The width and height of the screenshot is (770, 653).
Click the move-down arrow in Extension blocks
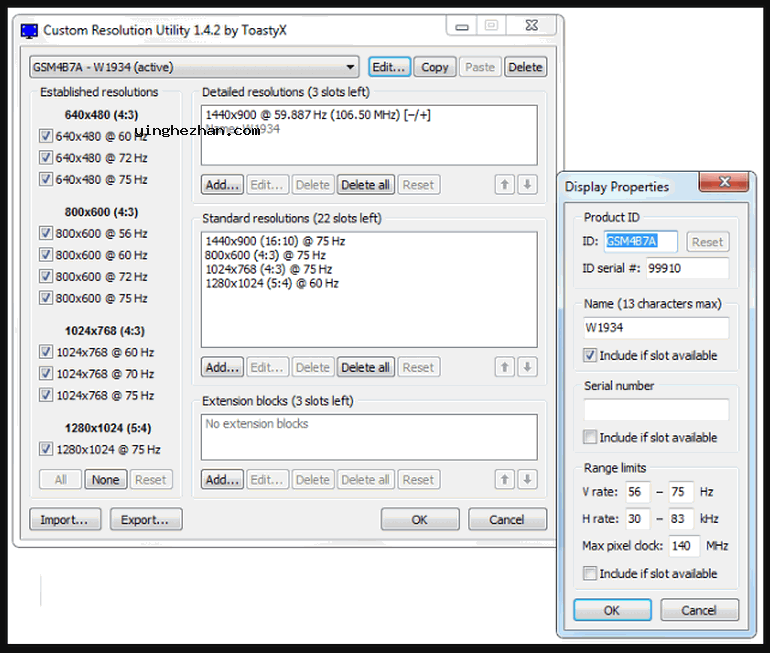[527, 480]
